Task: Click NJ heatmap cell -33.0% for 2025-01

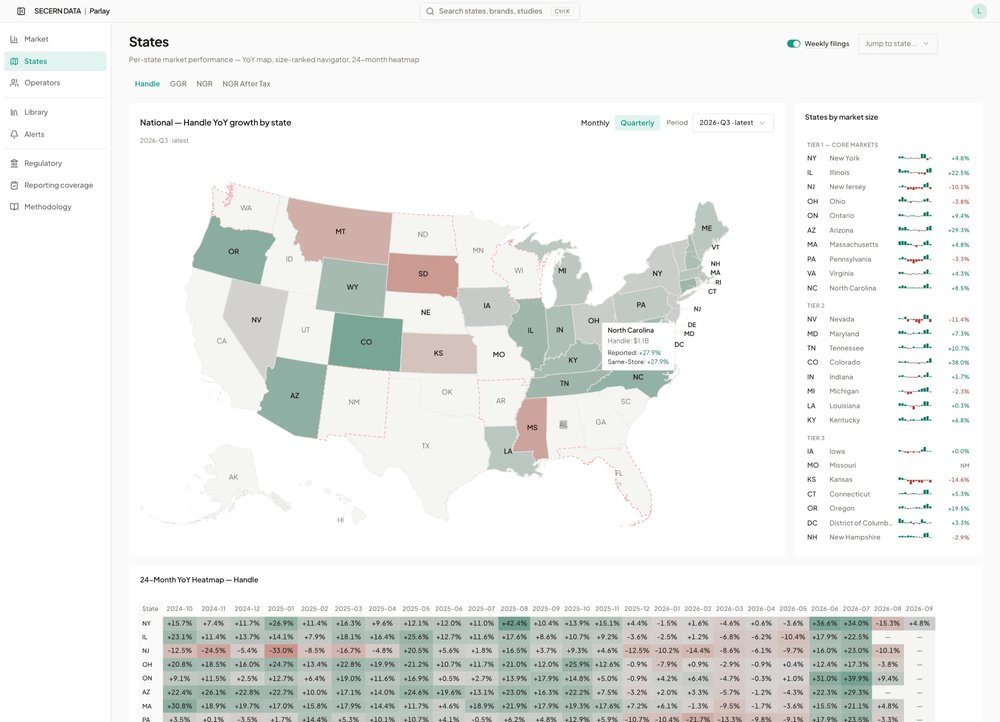Action: [x=281, y=651]
